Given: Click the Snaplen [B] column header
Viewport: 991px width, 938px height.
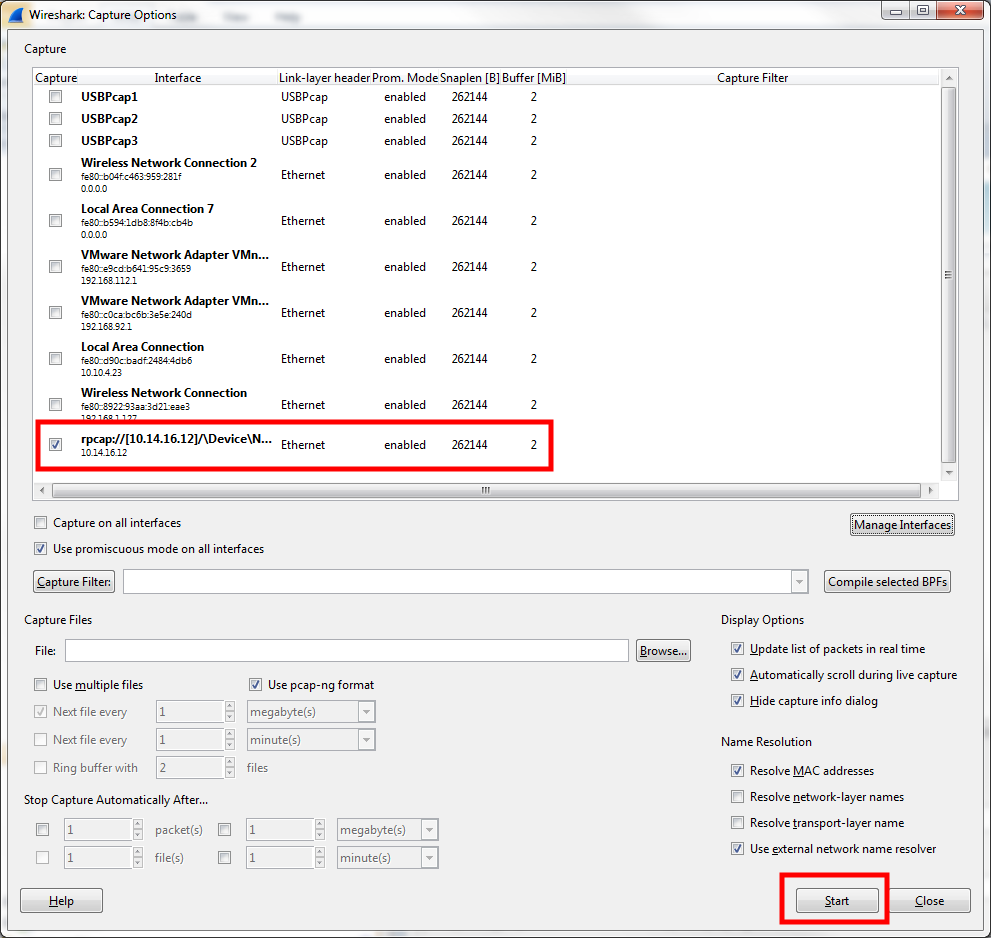Looking at the screenshot, I should [x=470, y=78].
